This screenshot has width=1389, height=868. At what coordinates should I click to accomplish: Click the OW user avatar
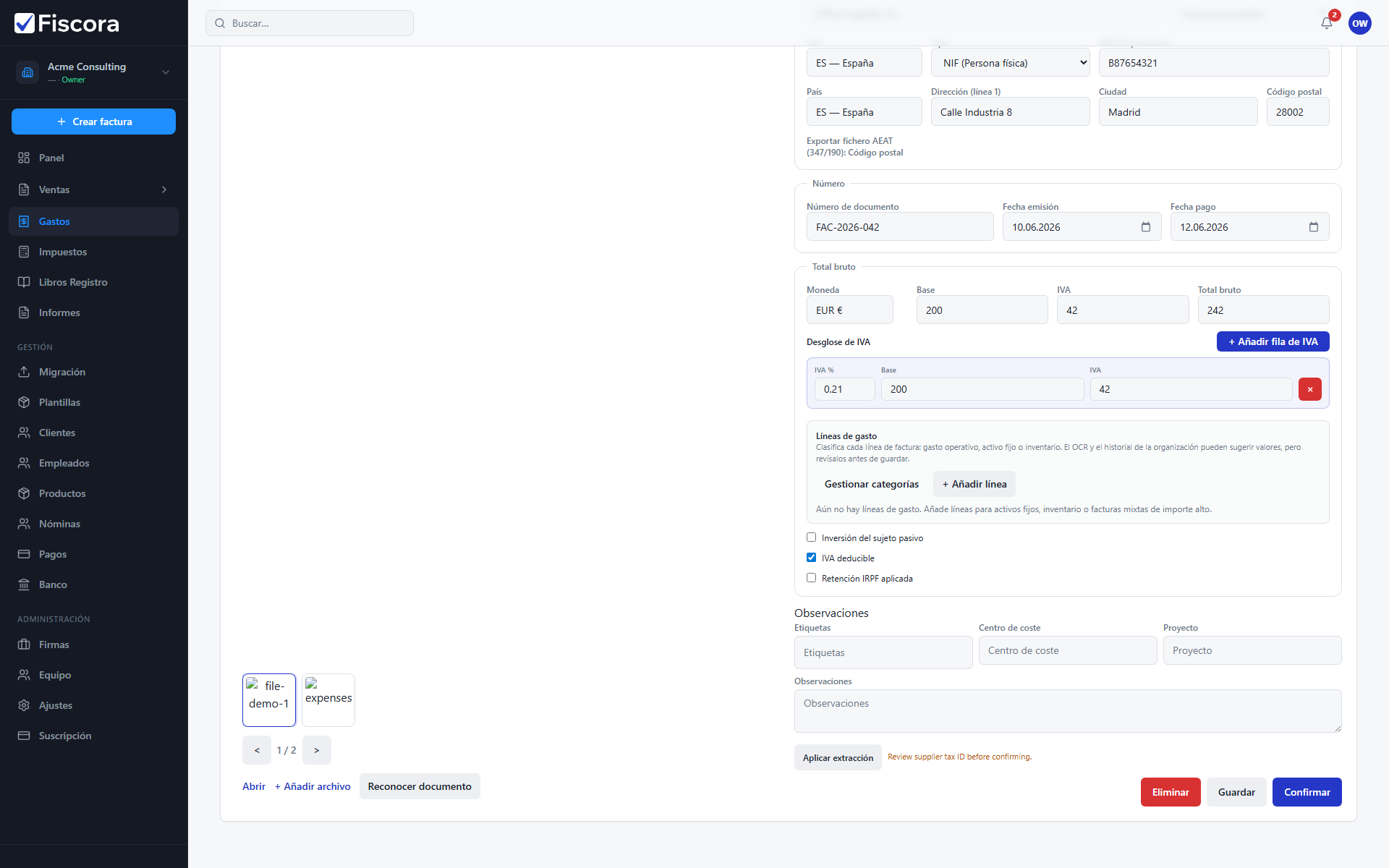[x=1360, y=23]
